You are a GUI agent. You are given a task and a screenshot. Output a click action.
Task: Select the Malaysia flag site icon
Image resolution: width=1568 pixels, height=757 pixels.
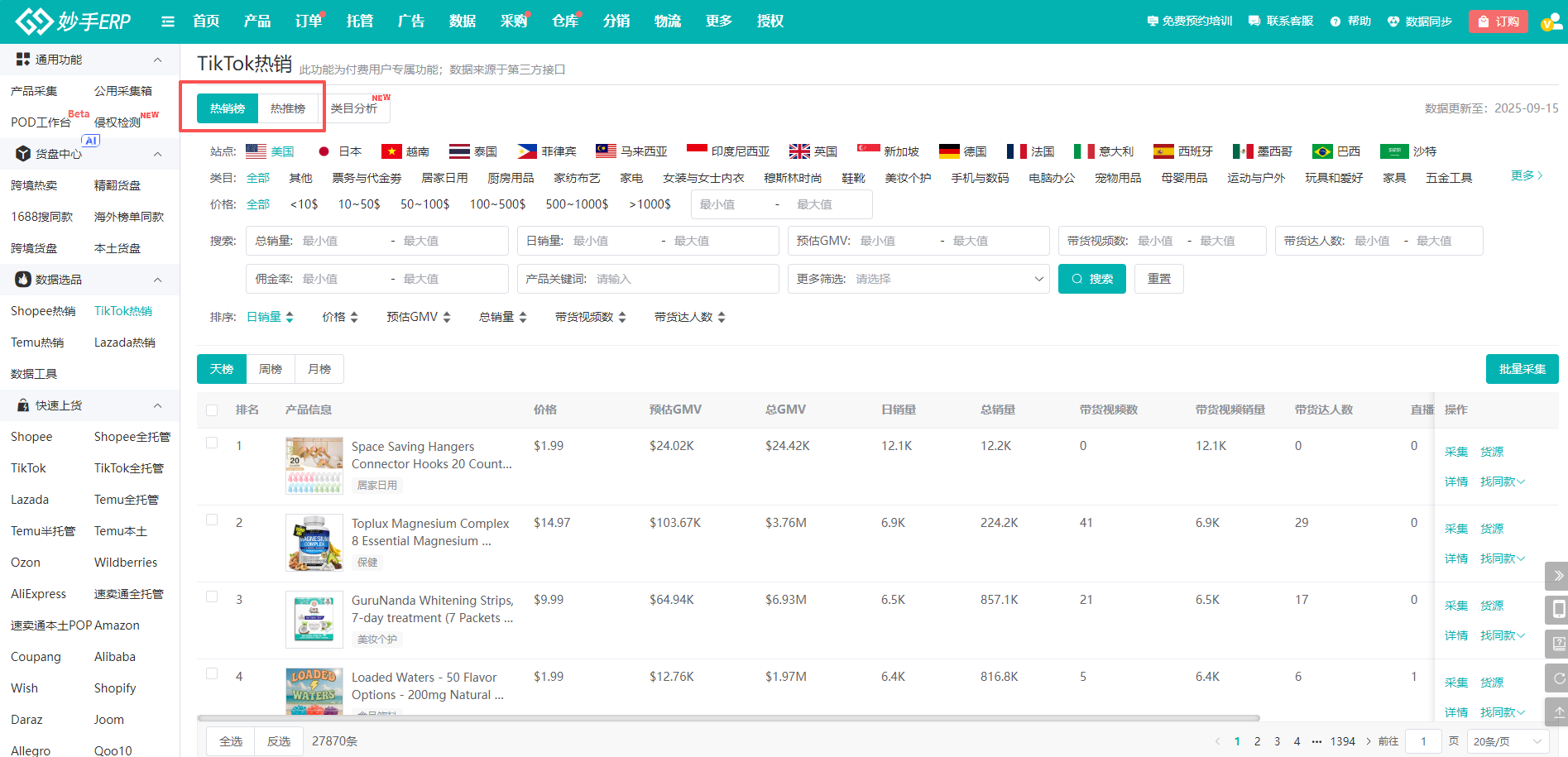[607, 151]
